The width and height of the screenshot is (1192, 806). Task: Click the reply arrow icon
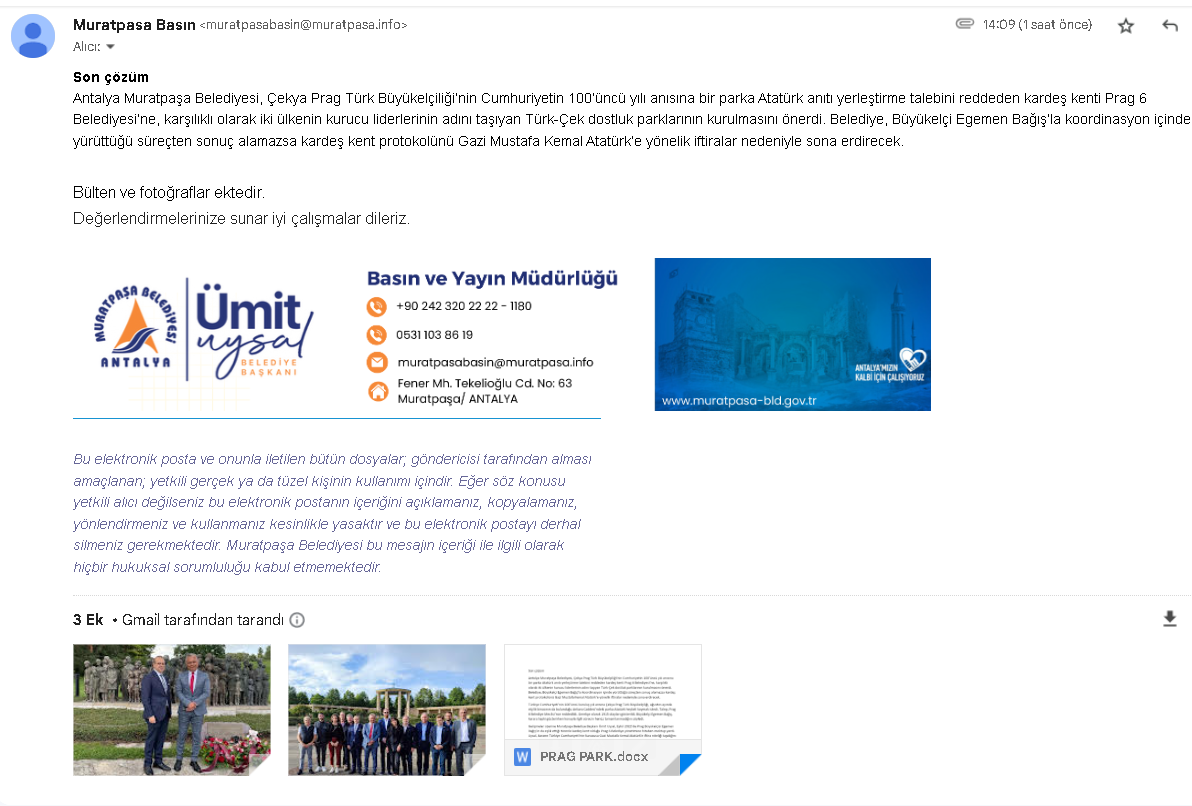pyautogui.click(x=1170, y=26)
